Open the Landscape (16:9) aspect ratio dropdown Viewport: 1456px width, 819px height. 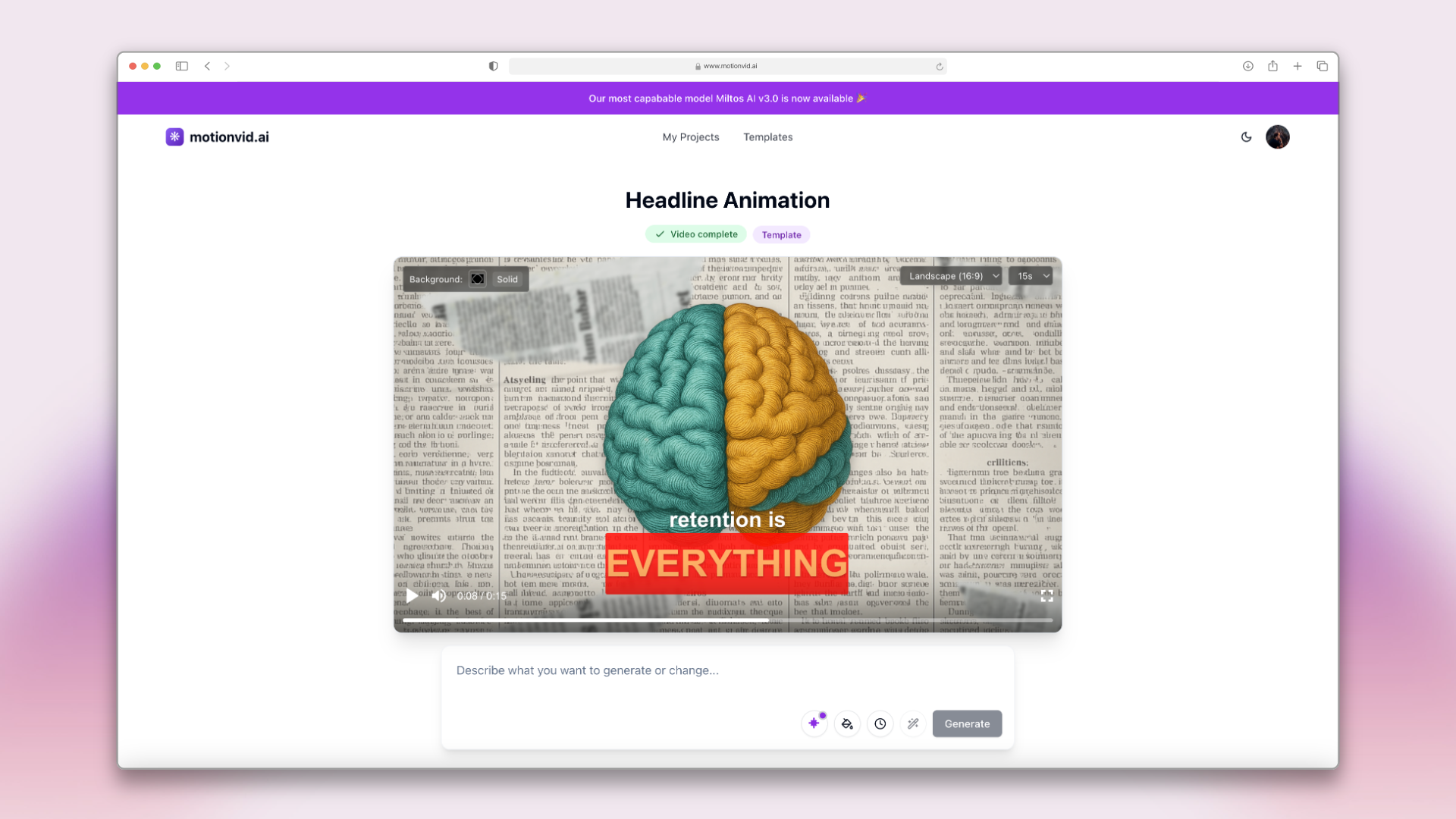pyautogui.click(x=952, y=276)
